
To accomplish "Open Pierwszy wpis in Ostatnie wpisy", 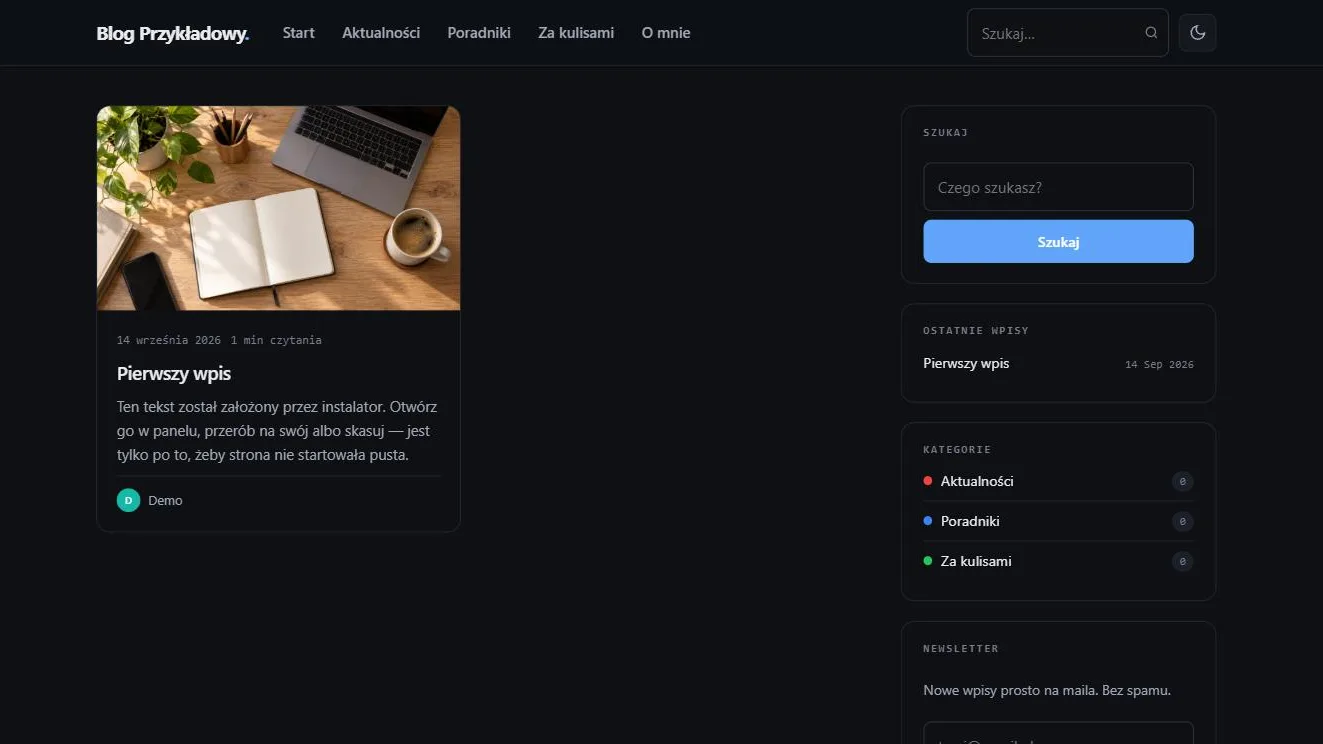I will tap(966, 363).
